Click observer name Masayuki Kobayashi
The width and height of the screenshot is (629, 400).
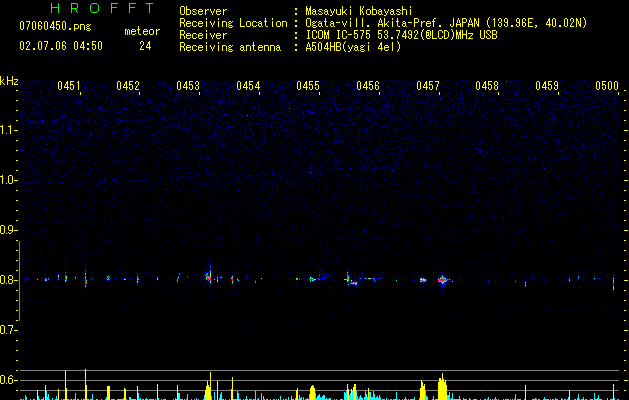[359, 11]
